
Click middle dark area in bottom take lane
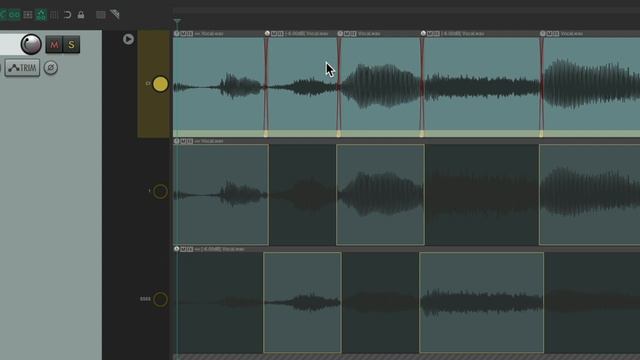tap(380, 302)
